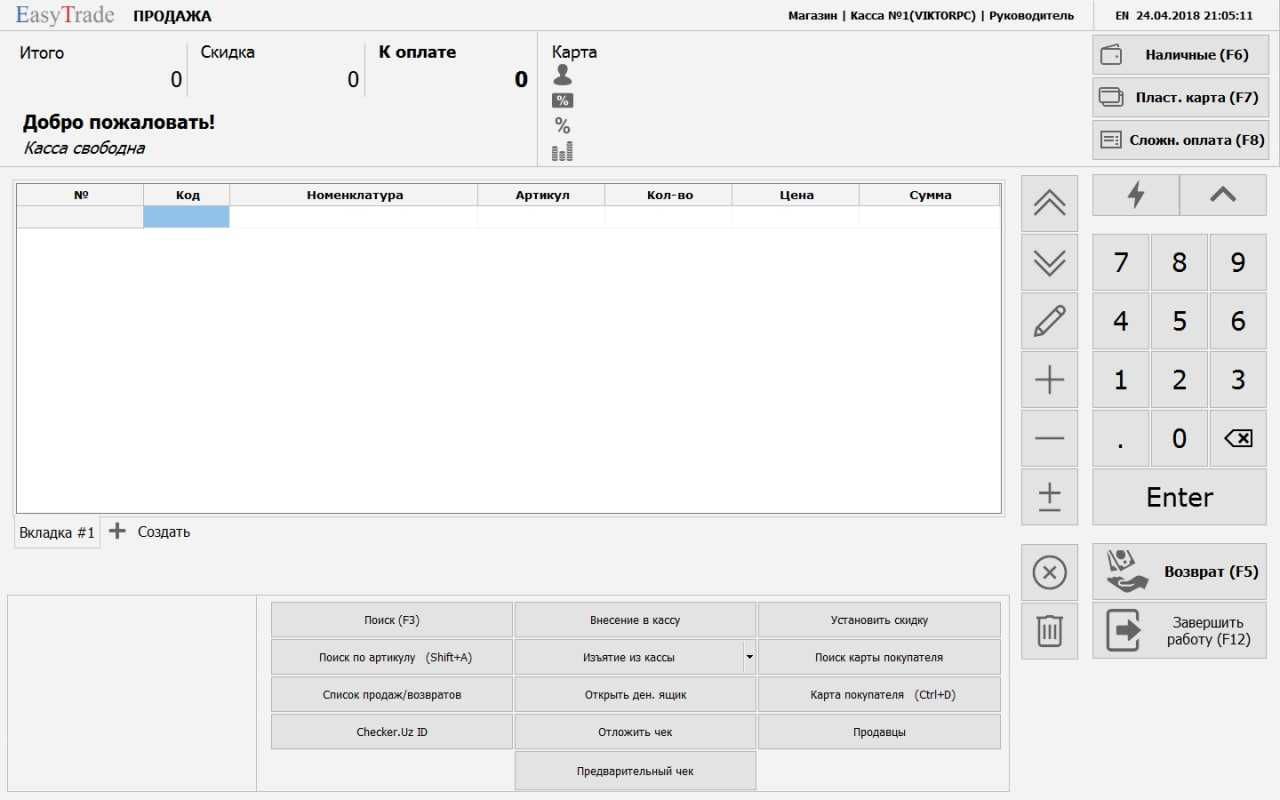
Task: Click the double chevron up icon
Action: click(1049, 203)
